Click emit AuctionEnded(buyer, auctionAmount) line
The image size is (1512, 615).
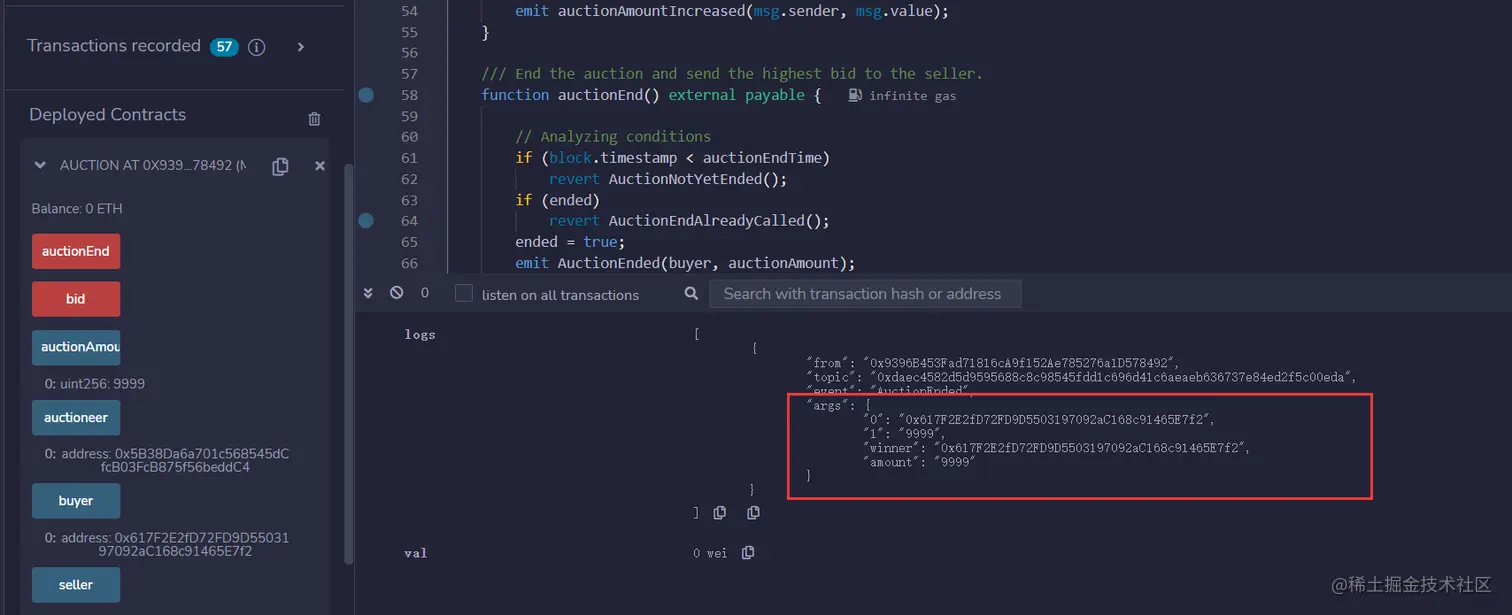pos(686,263)
